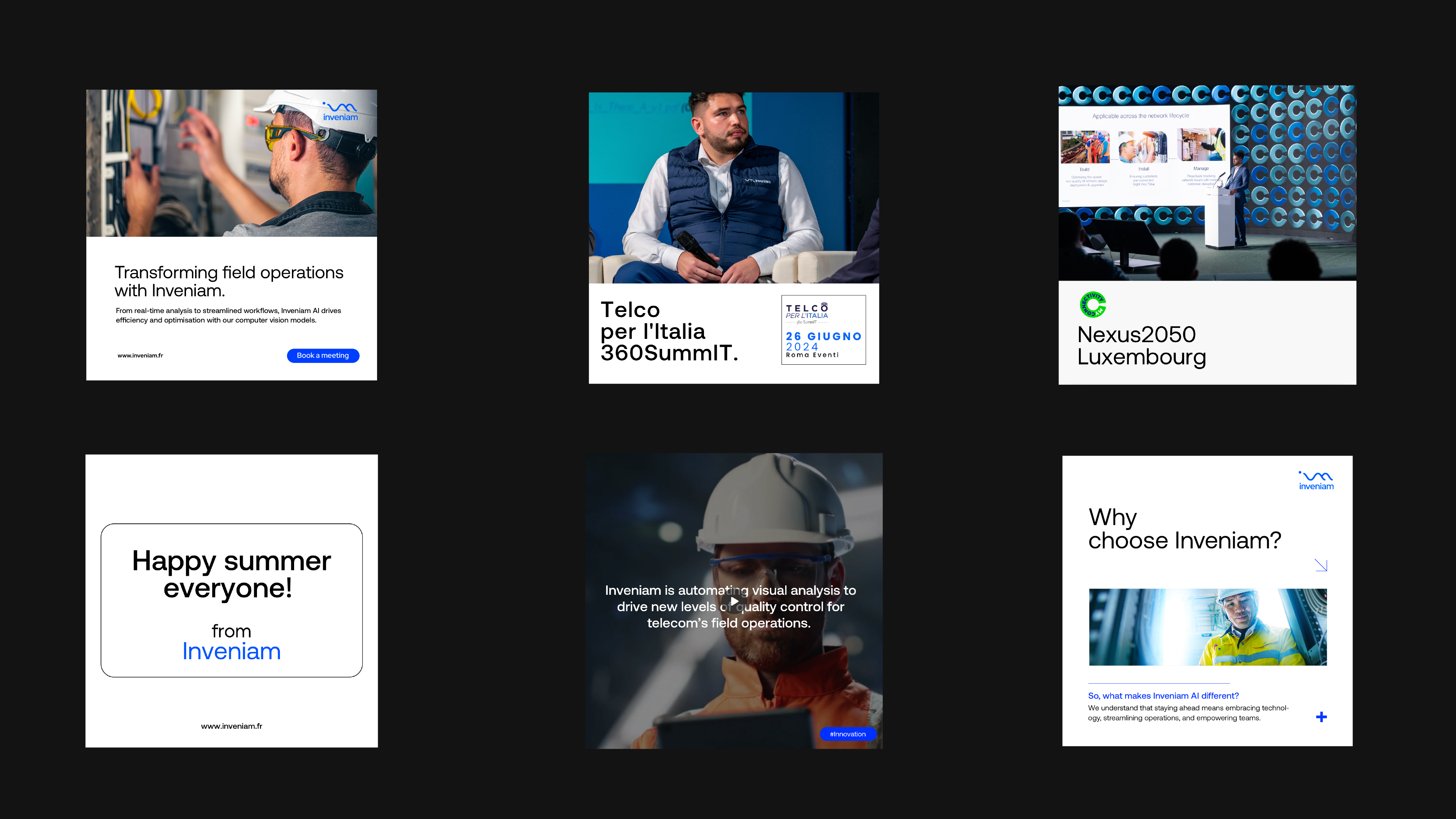The width and height of the screenshot is (1456, 819).
Task: Select the yellow-jacket engineer photo thumbnail
Action: [1207, 627]
